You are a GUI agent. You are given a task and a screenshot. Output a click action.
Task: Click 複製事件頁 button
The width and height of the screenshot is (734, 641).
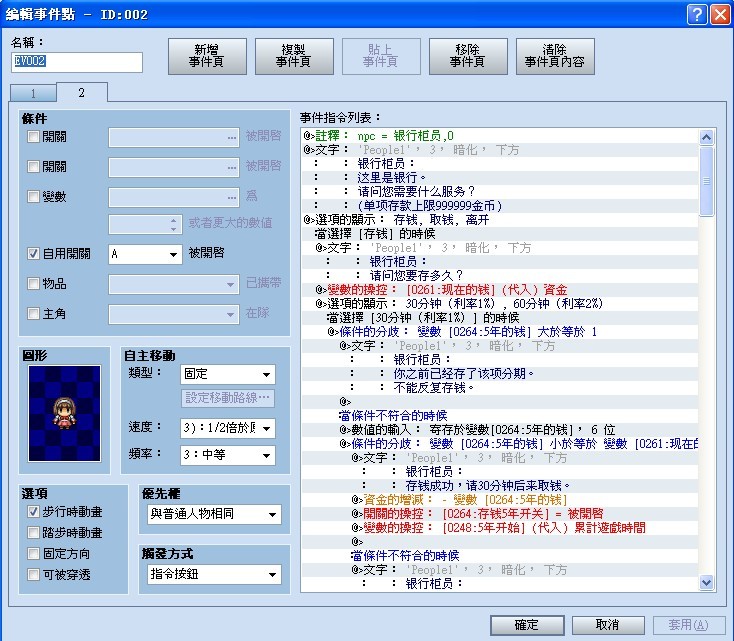(x=294, y=56)
